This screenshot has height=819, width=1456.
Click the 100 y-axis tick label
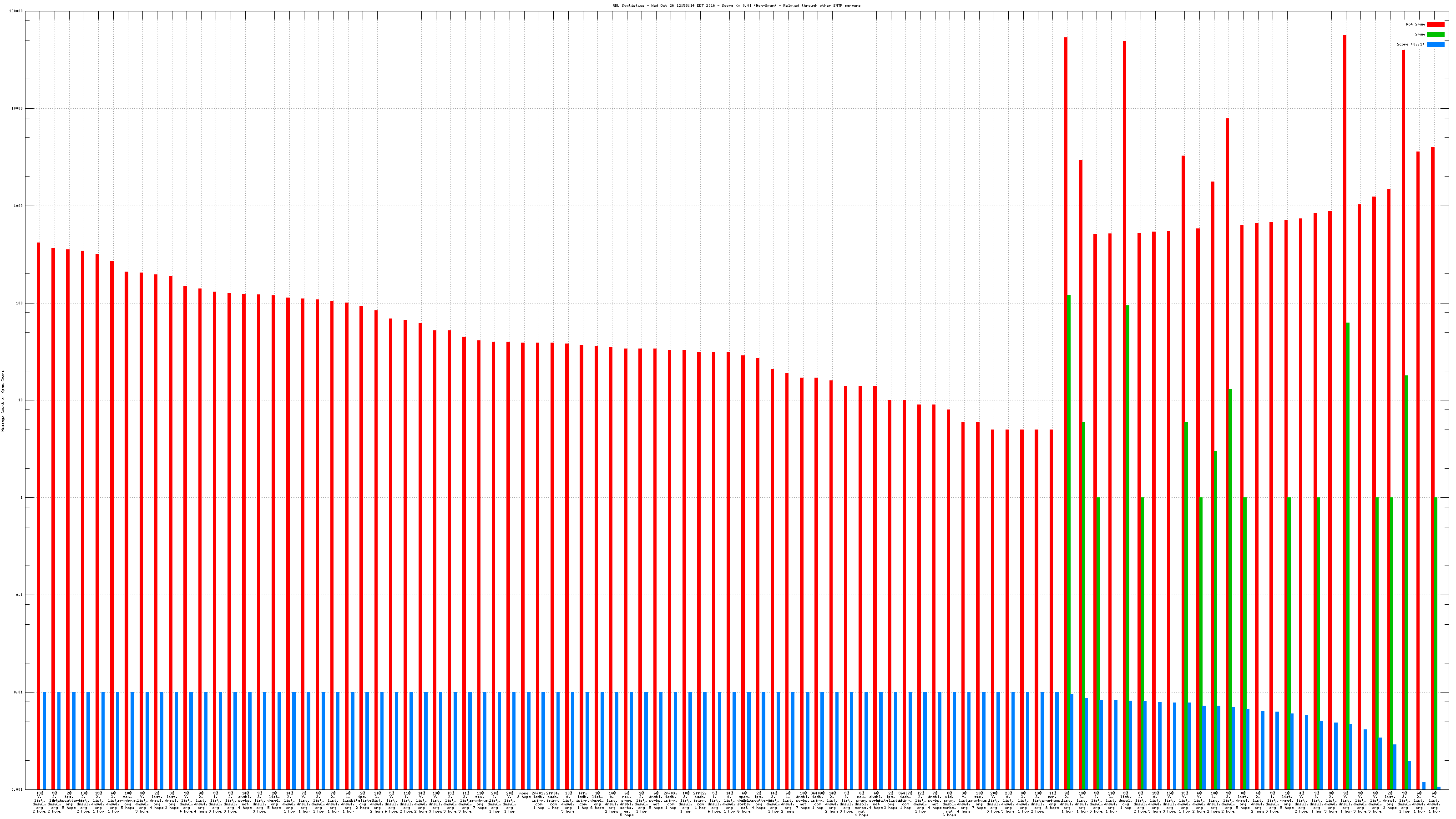coord(20,303)
